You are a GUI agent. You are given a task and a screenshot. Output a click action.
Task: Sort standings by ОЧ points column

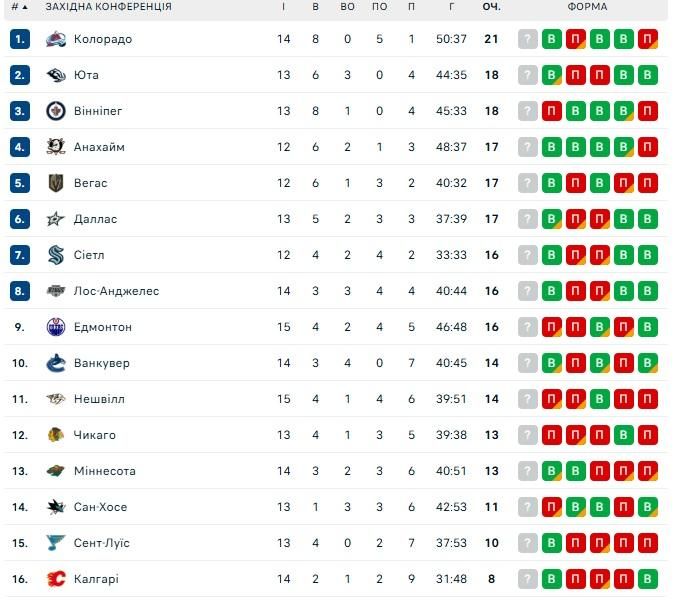(x=491, y=7)
